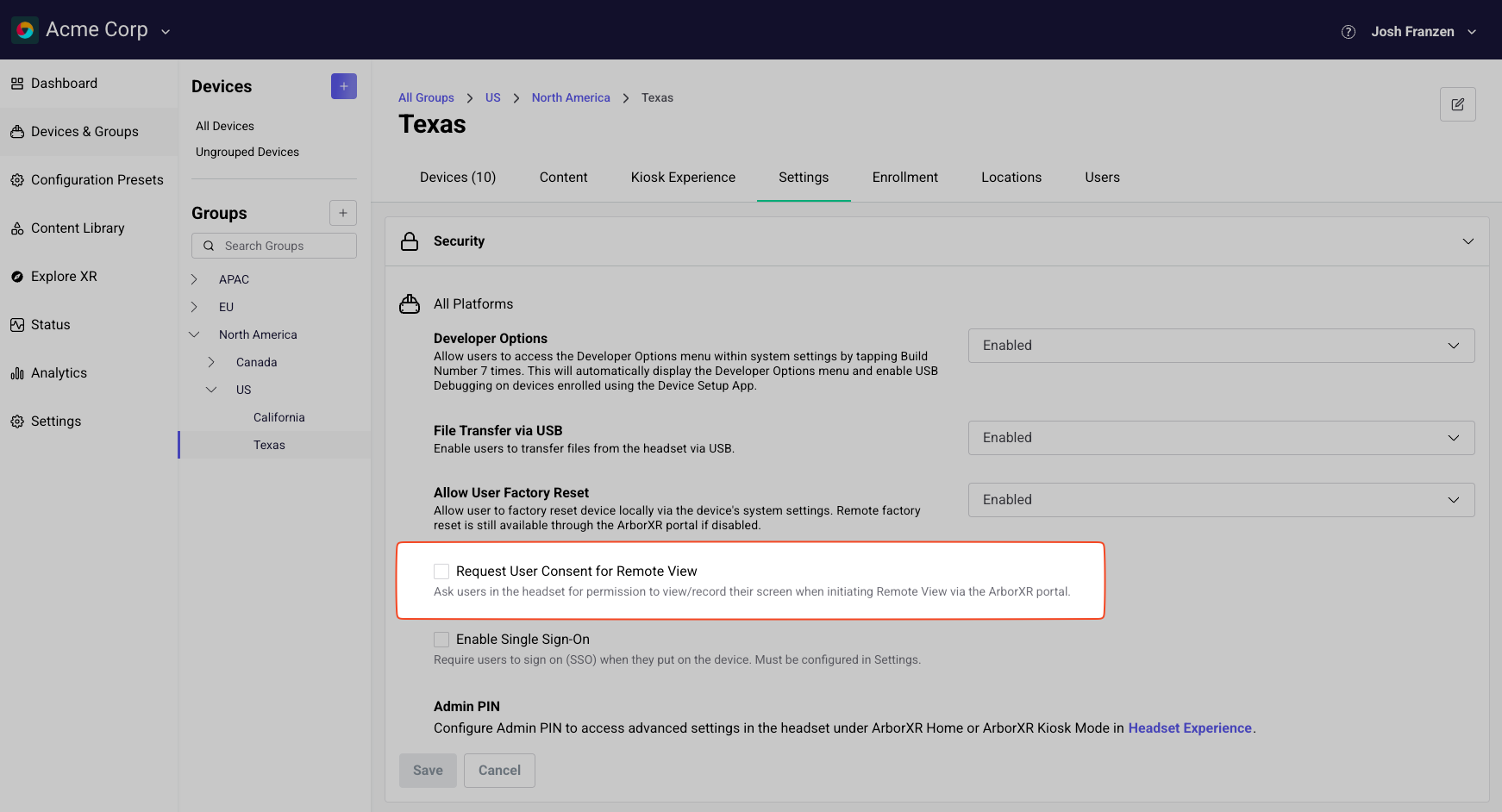Collapse the Security section chevron
The height and width of the screenshot is (812, 1502).
coord(1468,241)
